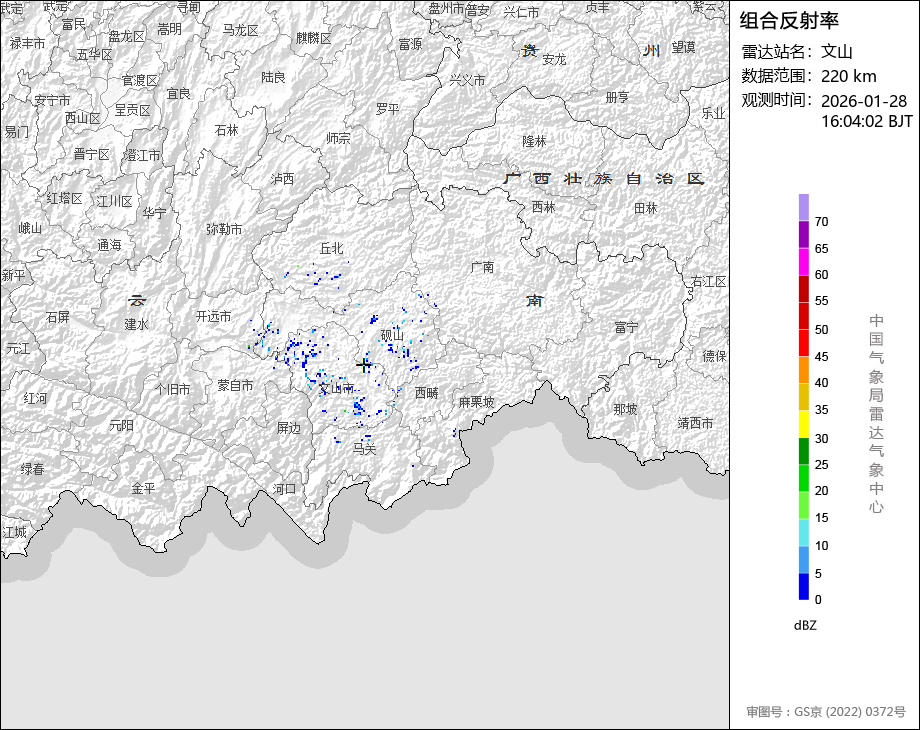Image resolution: width=920 pixels, height=730 pixels.
Task: Select the 靖西市 label at right edge
Action: click(695, 423)
